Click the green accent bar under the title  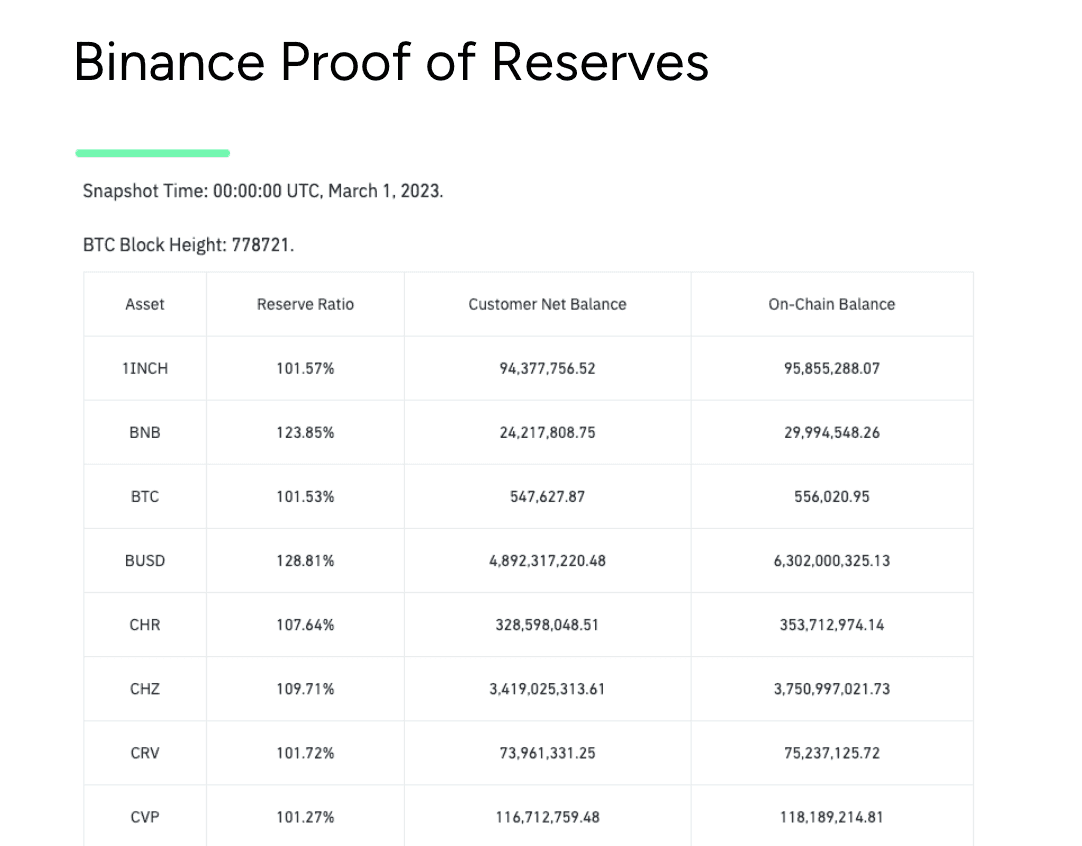pos(152,153)
